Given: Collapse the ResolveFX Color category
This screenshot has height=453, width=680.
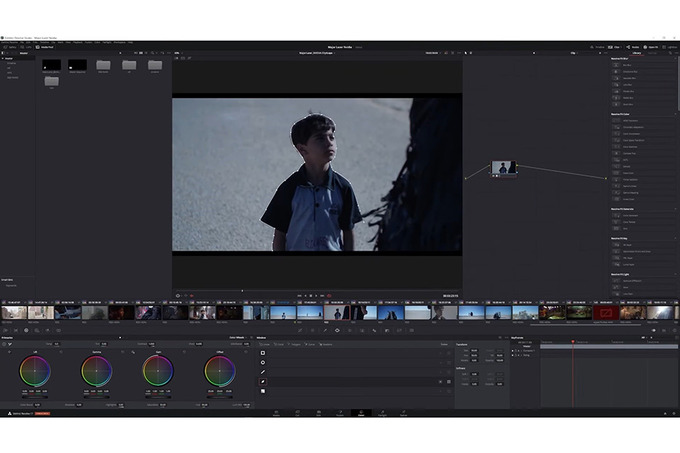Looking at the screenshot, I should click(x=675, y=114).
